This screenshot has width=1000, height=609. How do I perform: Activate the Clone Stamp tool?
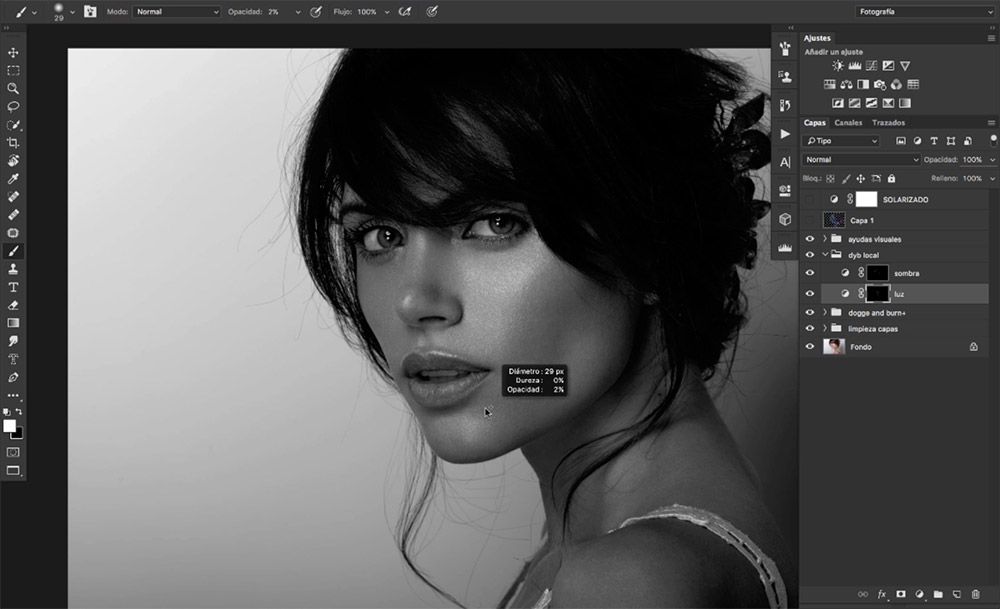point(13,269)
